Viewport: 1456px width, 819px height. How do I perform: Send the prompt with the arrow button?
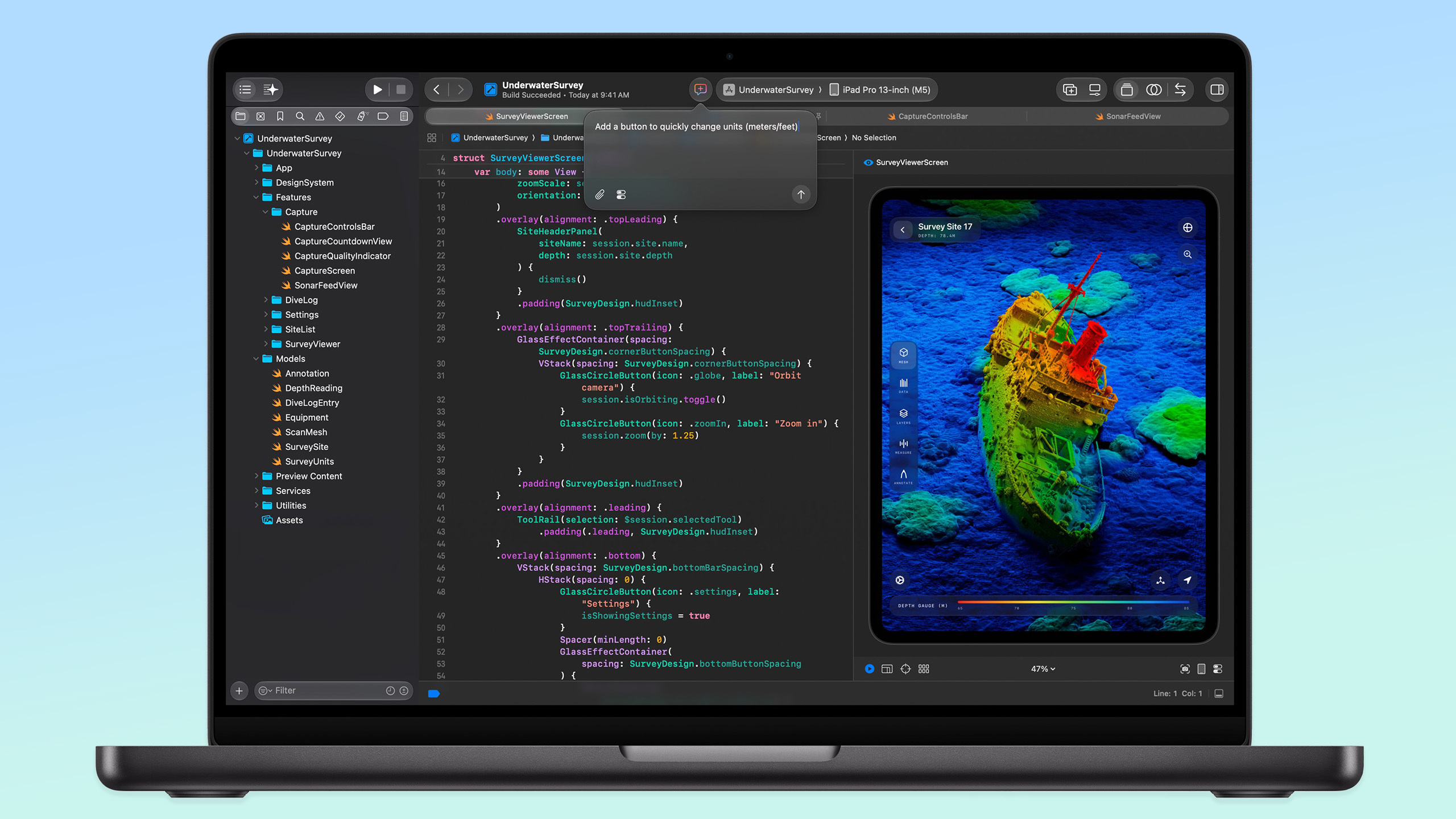(801, 195)
